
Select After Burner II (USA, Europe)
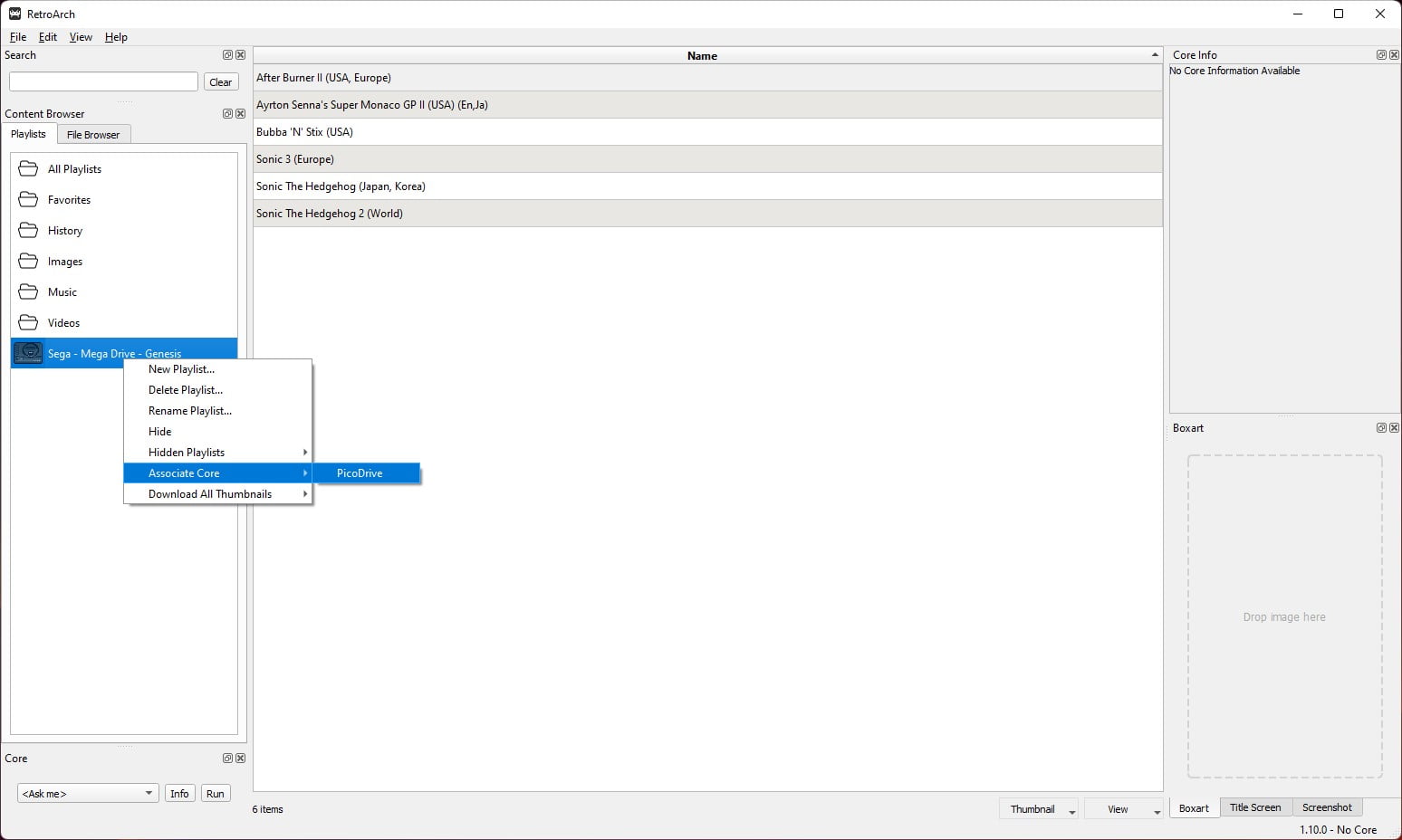[707, 78]
